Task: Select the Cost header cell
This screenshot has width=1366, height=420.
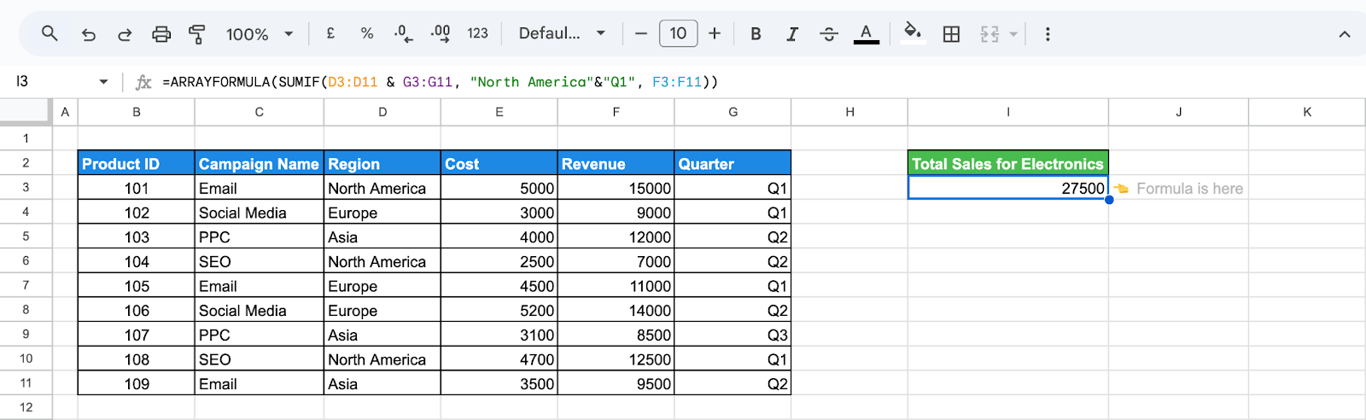Action: (x=499, y=164)
